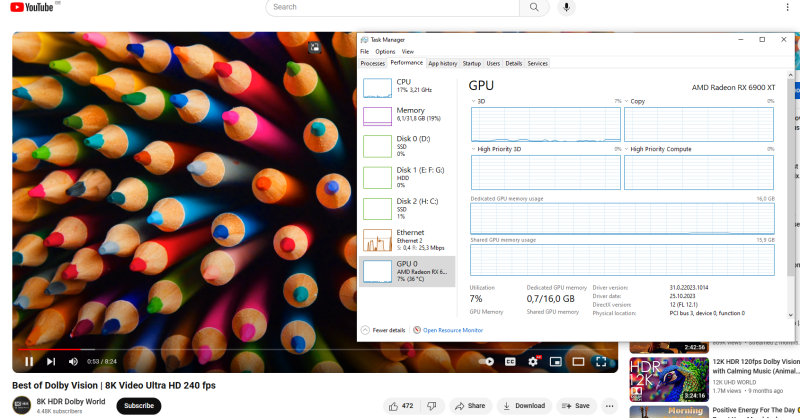Screen dimensions: 800x418
Task: Enter fullscreen mode on video
Action: pos(600,361)
